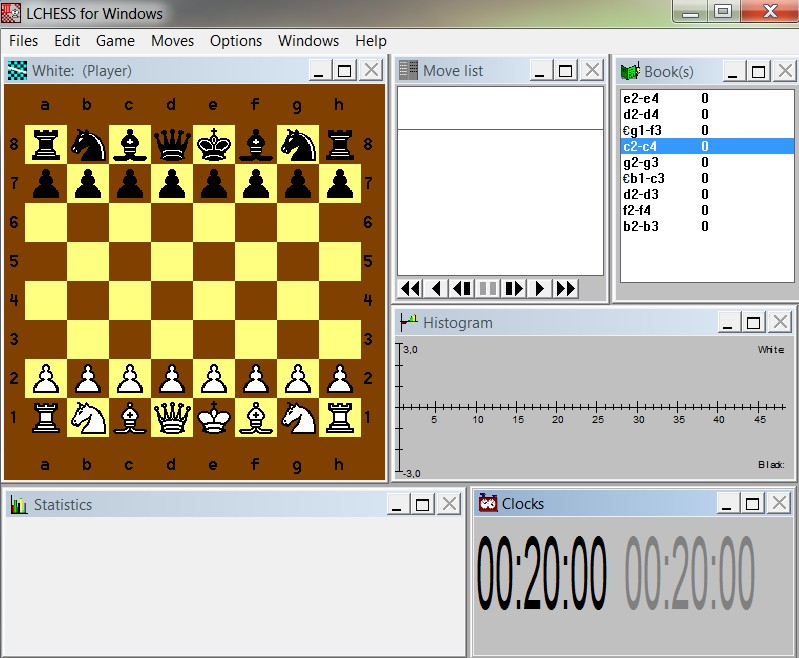Minimize the Statistics panel
This screenshot has width=799, height=658.
pos(397,504)
